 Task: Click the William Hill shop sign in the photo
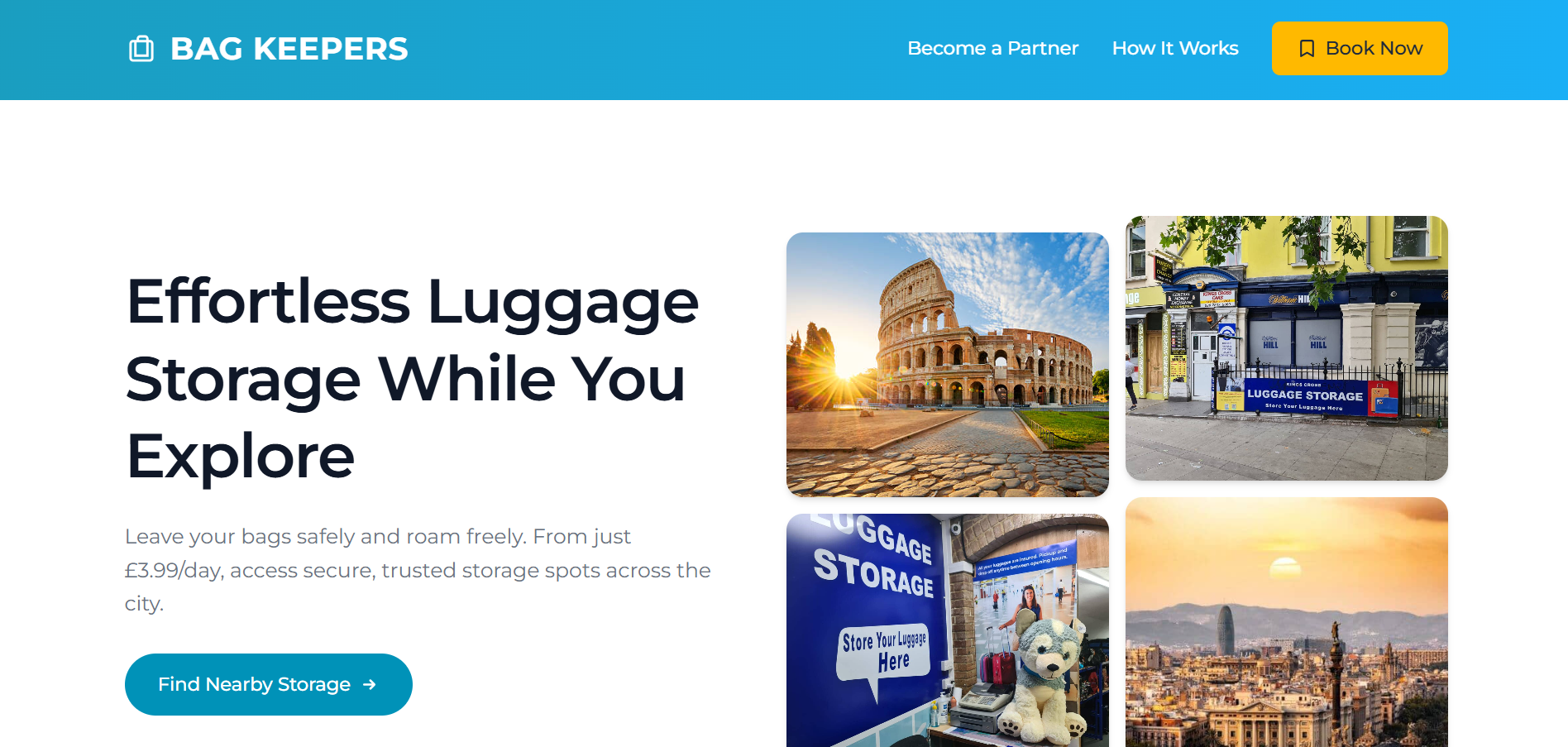tap(1293, 299)
